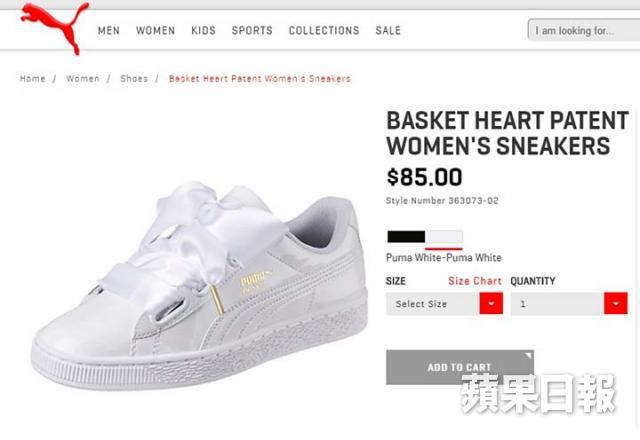Expand the Select Size dropdown
The image size is (640, 440).
click(x=444, y=304)
